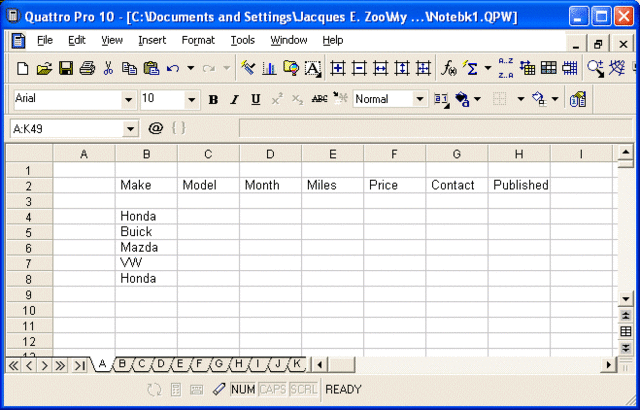Insert a text box with the A icon
This screenshot has width=640, height=410.
[313, 69]
